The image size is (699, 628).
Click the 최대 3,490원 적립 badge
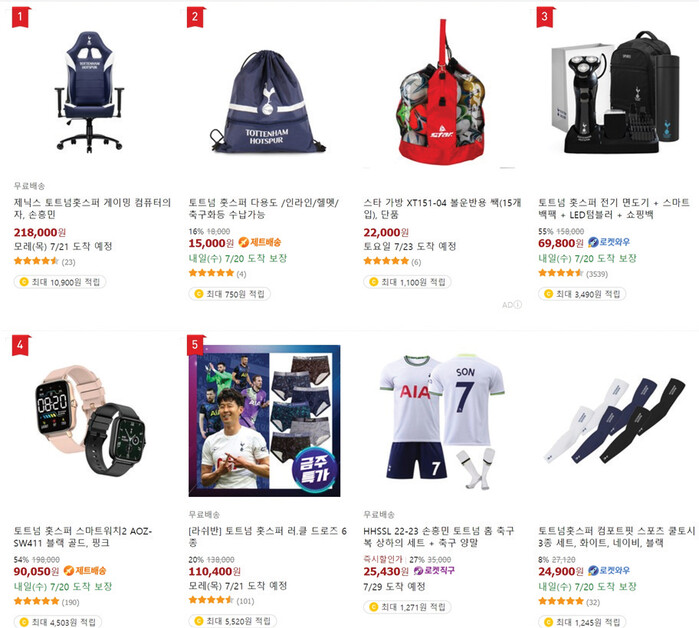click(582, 294)
